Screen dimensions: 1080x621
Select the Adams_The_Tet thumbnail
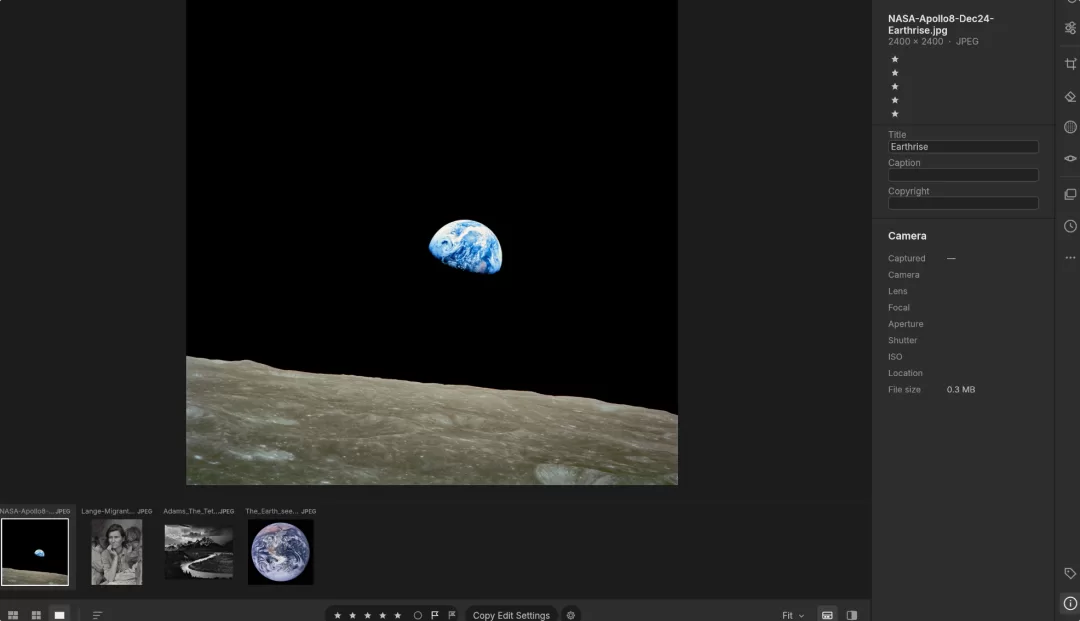pos(198,552)
